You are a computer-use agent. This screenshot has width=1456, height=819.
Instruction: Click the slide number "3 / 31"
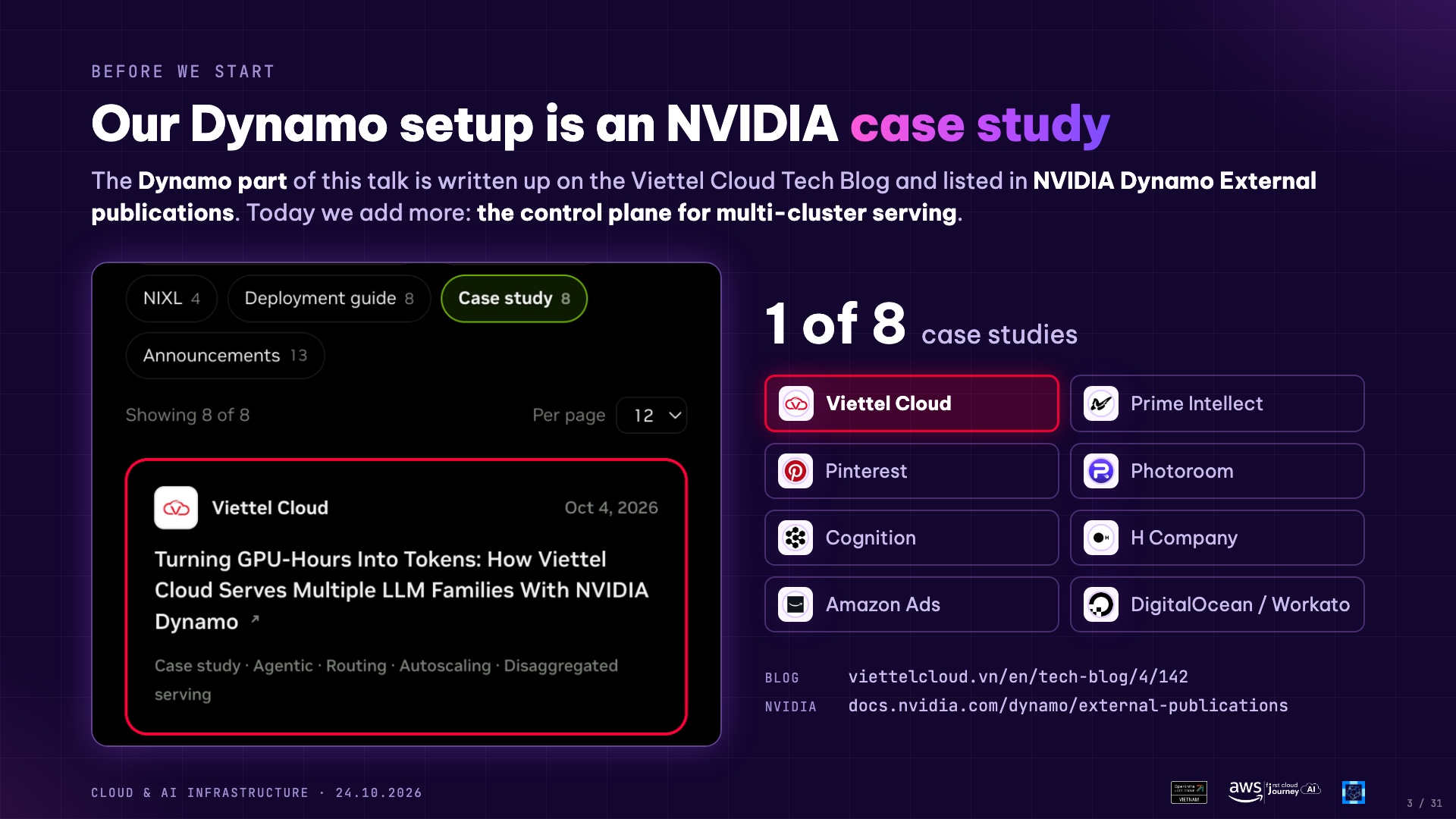click(x=1424, y=803)
